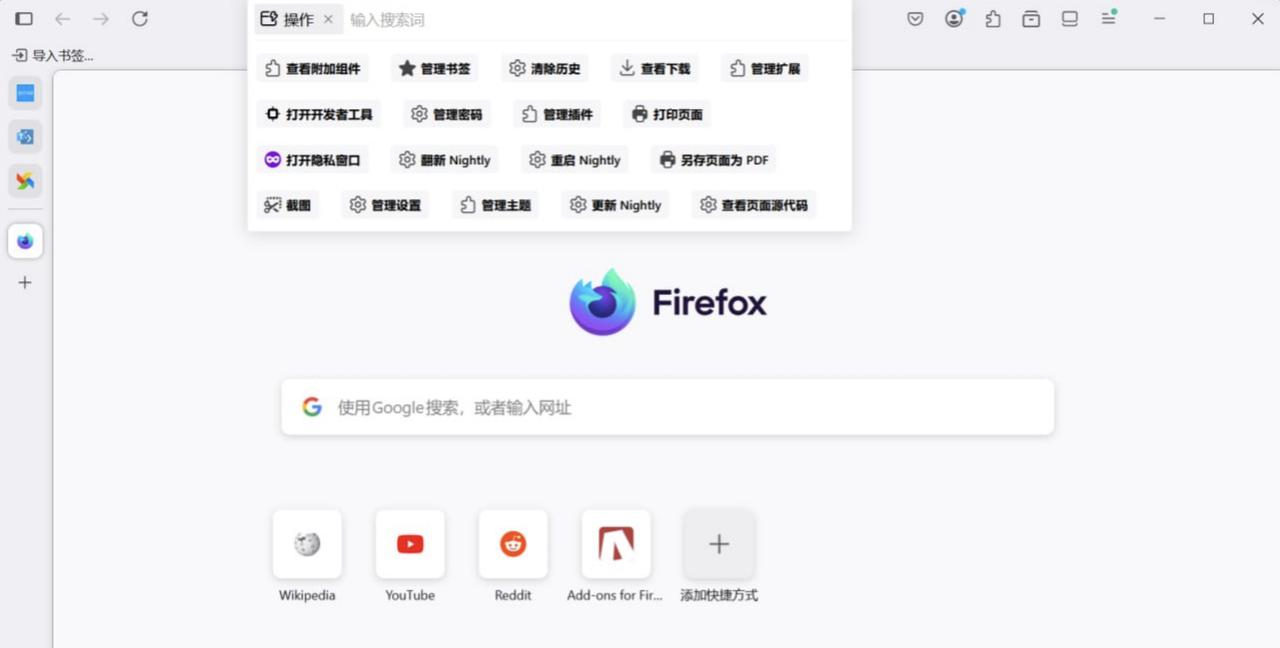Choose the 管理插件 action
The height and width of the screenshot is (648, 1280).
(557, 114)
